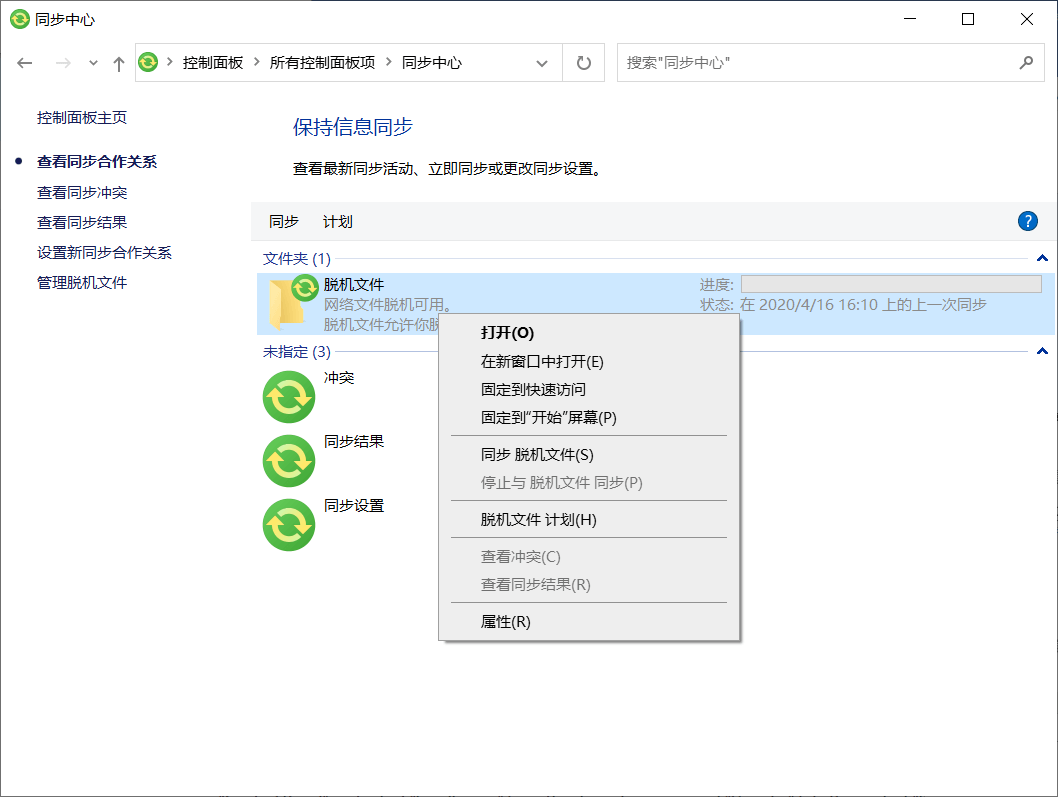Minimize the 同步中心 window
1058x797 pixels.
click(910, 19)
